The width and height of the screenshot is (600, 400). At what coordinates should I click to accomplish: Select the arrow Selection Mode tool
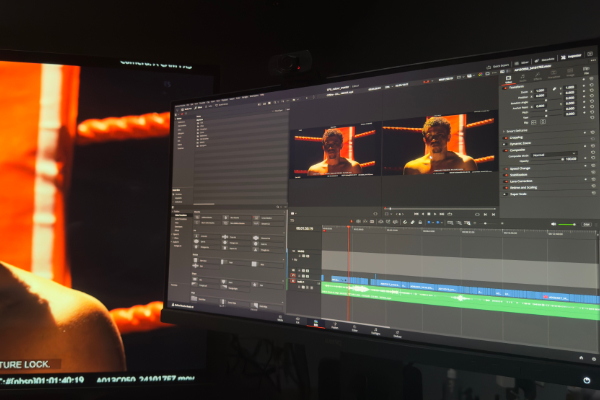(x=351, y=222)
